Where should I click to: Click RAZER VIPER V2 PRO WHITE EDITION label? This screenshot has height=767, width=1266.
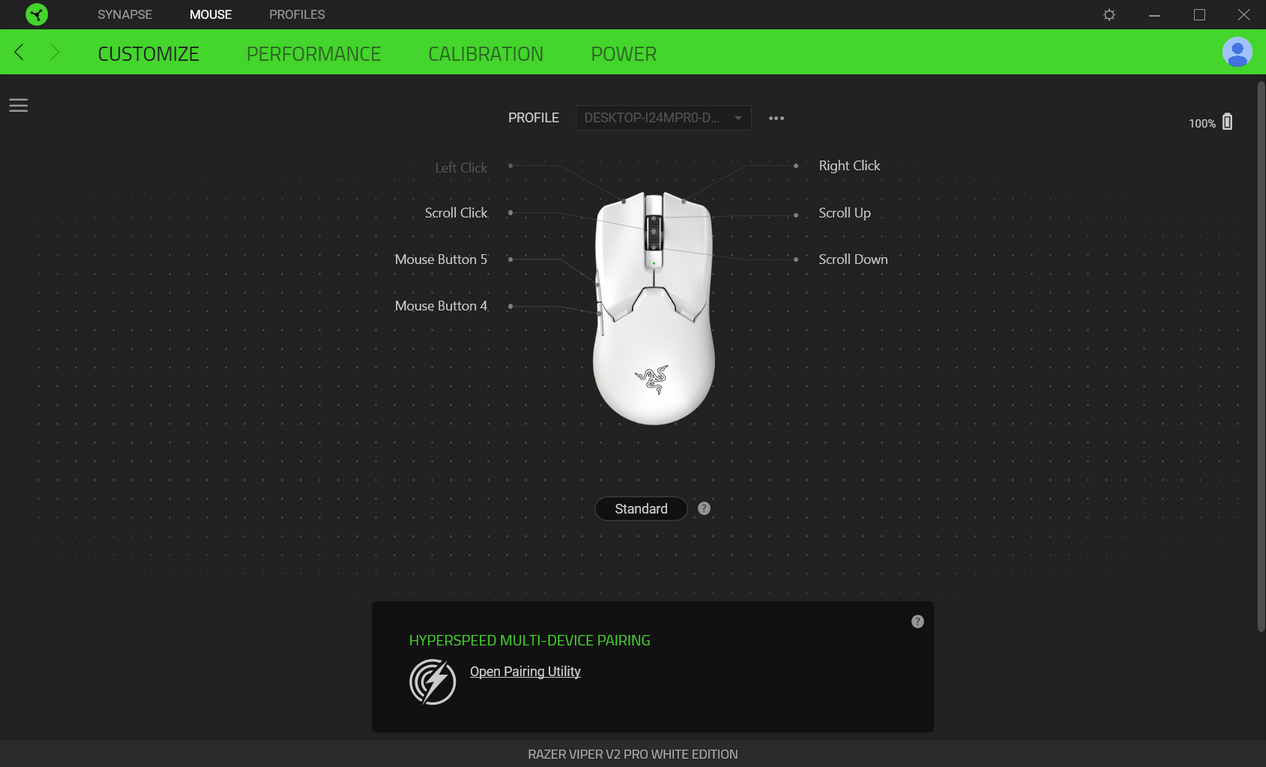633,754
